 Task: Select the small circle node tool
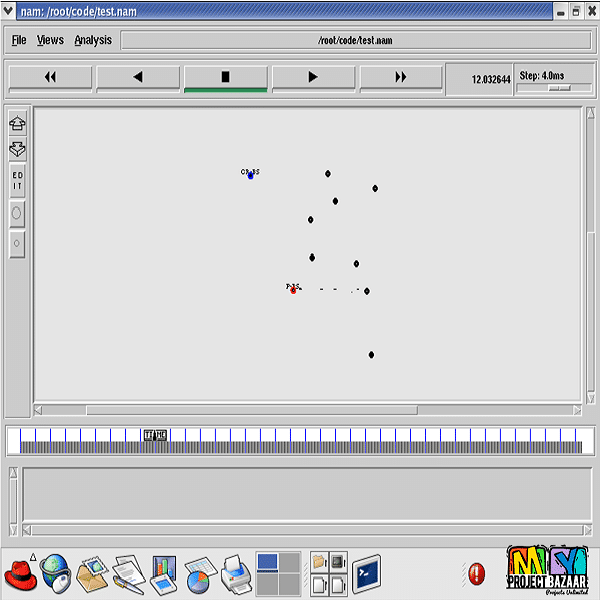[x=17, y=242]
